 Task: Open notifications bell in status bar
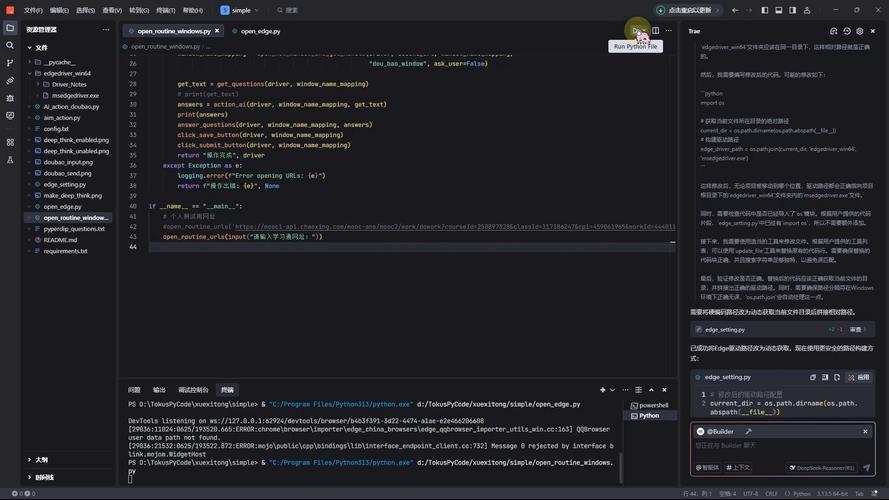[874, 494]
